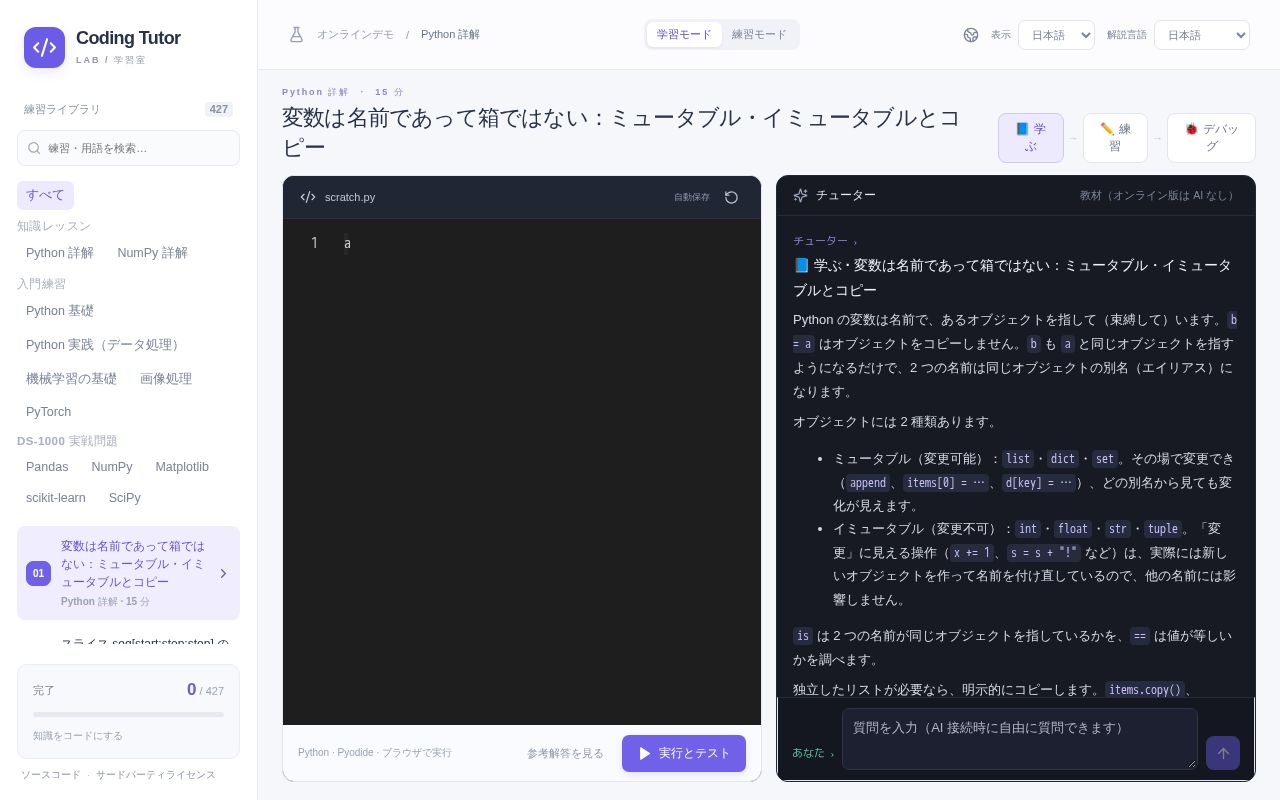Viewport: 1280px width, 800px height.
Task: Click the flask icon beside オンラインデモ
Action: click(x=296, y=34)
